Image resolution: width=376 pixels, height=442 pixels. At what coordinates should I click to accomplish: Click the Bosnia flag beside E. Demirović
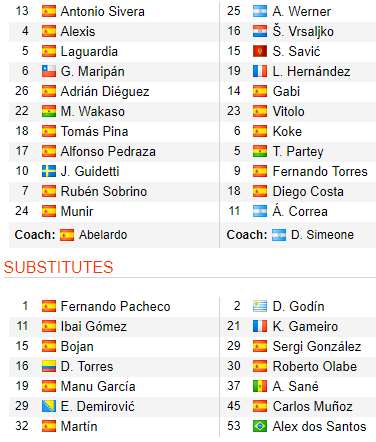click(x=49, y=406)
